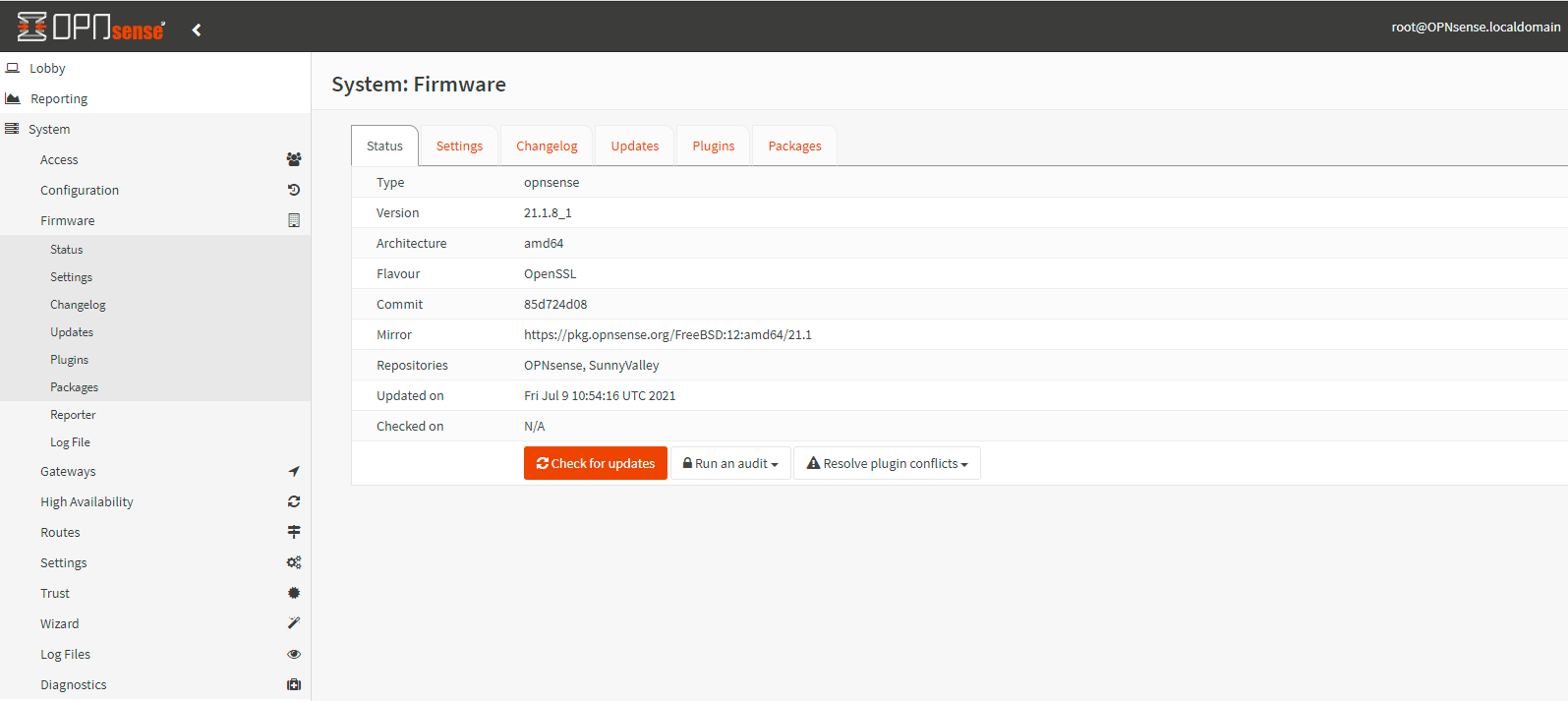Open the Reporter sidebar item

155,415
